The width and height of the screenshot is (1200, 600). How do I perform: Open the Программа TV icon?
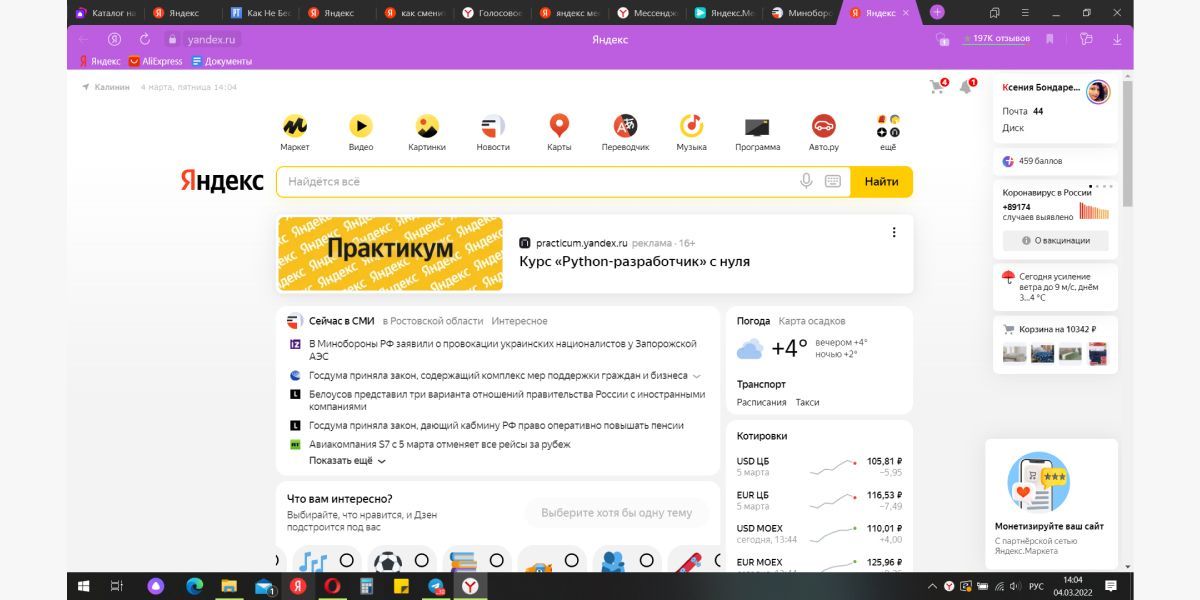pyautogui.click(x=757, y=126)
